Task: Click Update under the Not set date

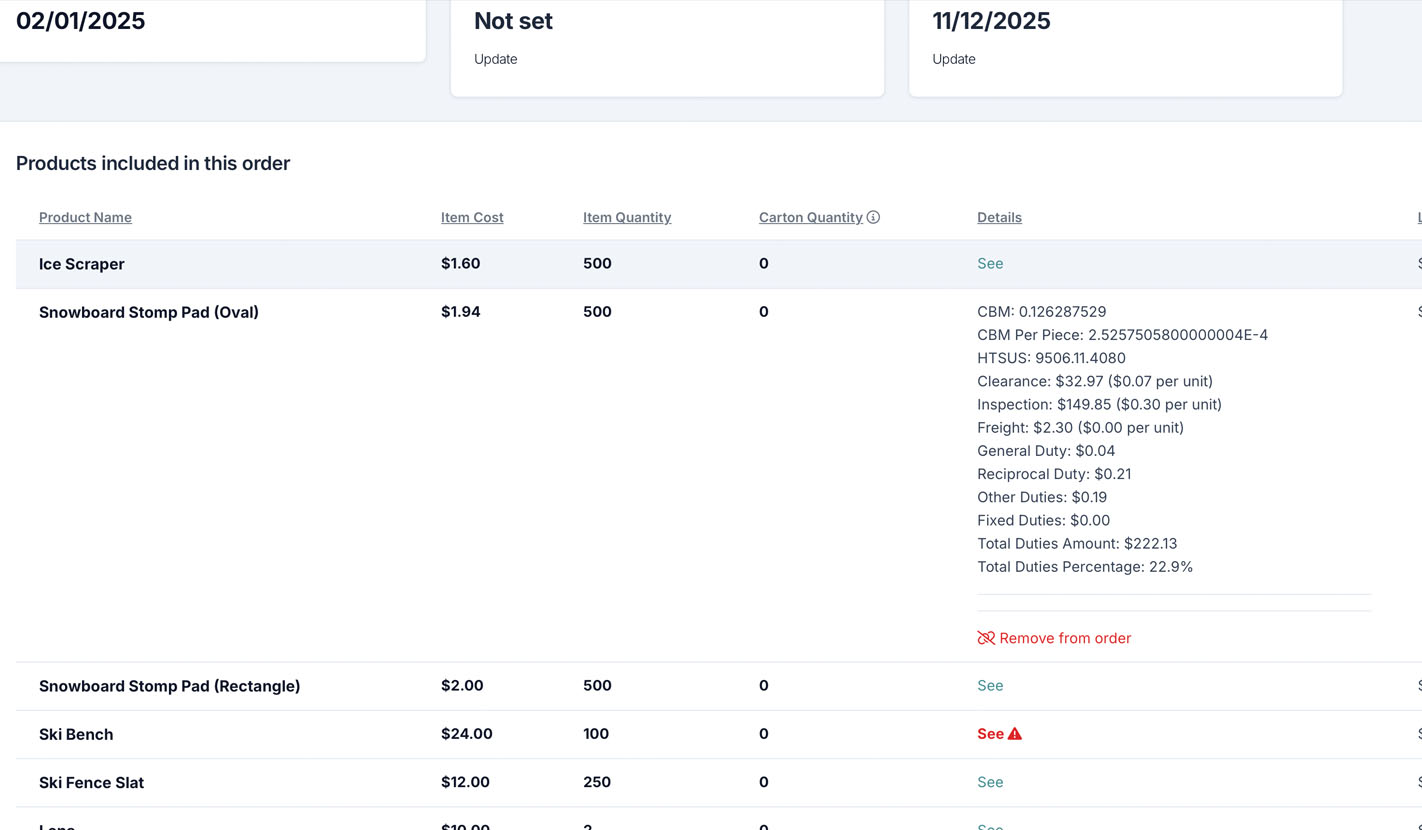Action: pyautogui.click(x=495, y=59)
